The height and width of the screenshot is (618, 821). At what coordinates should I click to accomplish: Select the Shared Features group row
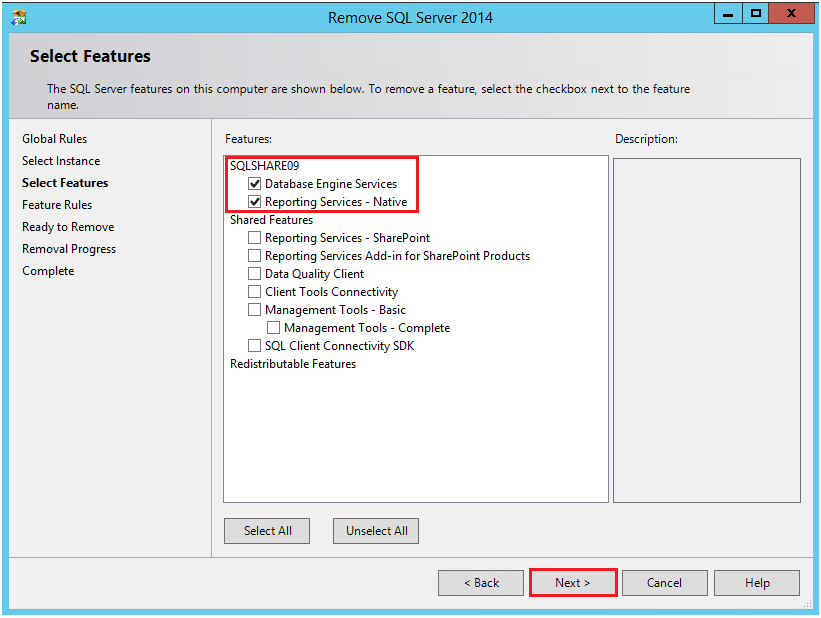(x=271, y=220)
